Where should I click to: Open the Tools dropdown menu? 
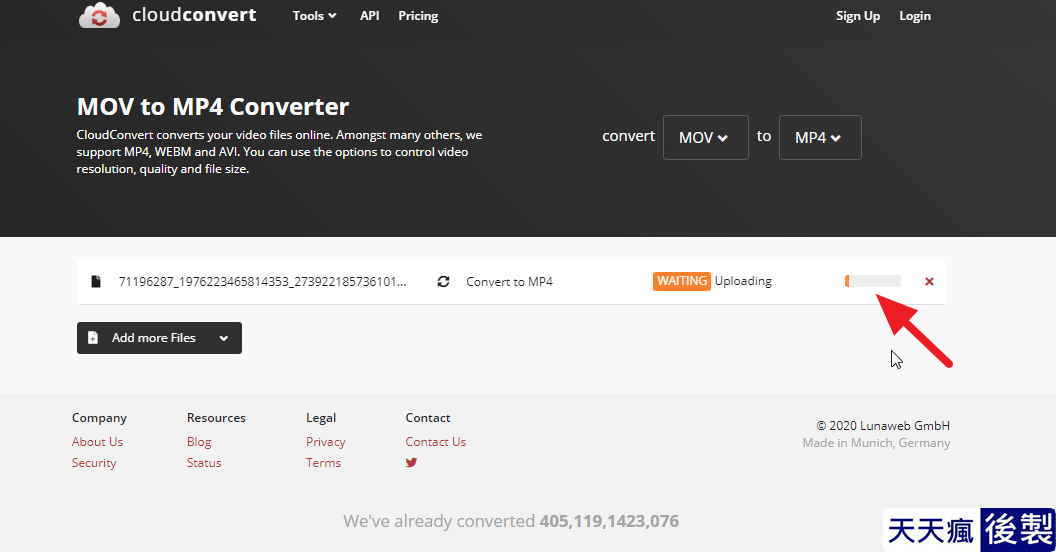click(x=314, y=15)
